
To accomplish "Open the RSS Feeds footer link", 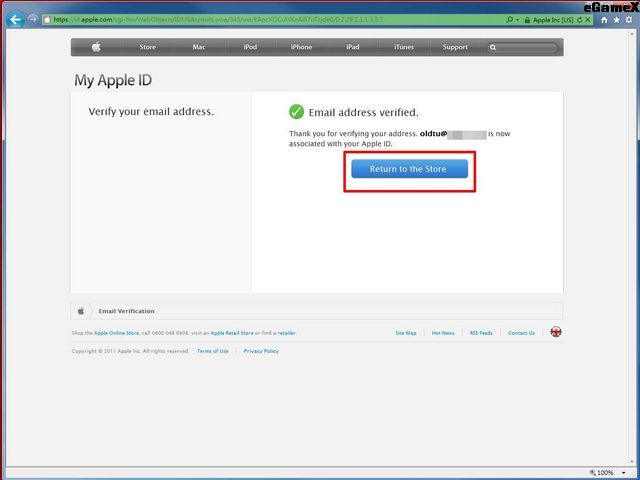I will [481, 333].
